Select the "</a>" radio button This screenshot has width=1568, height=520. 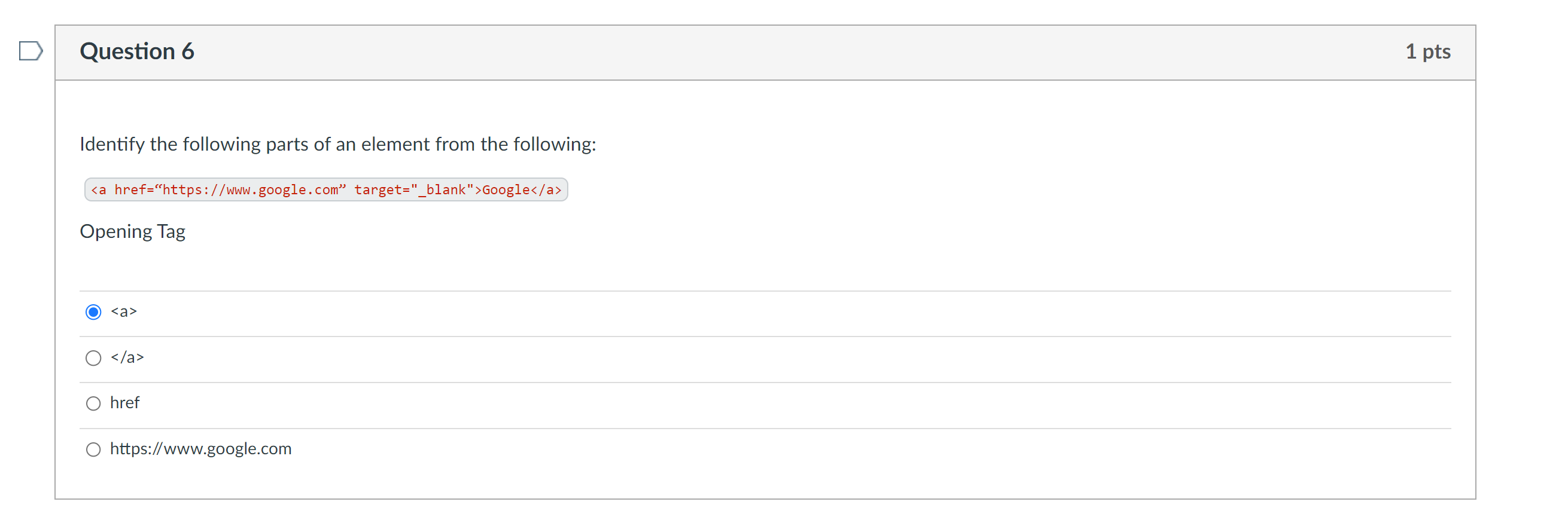93,357
